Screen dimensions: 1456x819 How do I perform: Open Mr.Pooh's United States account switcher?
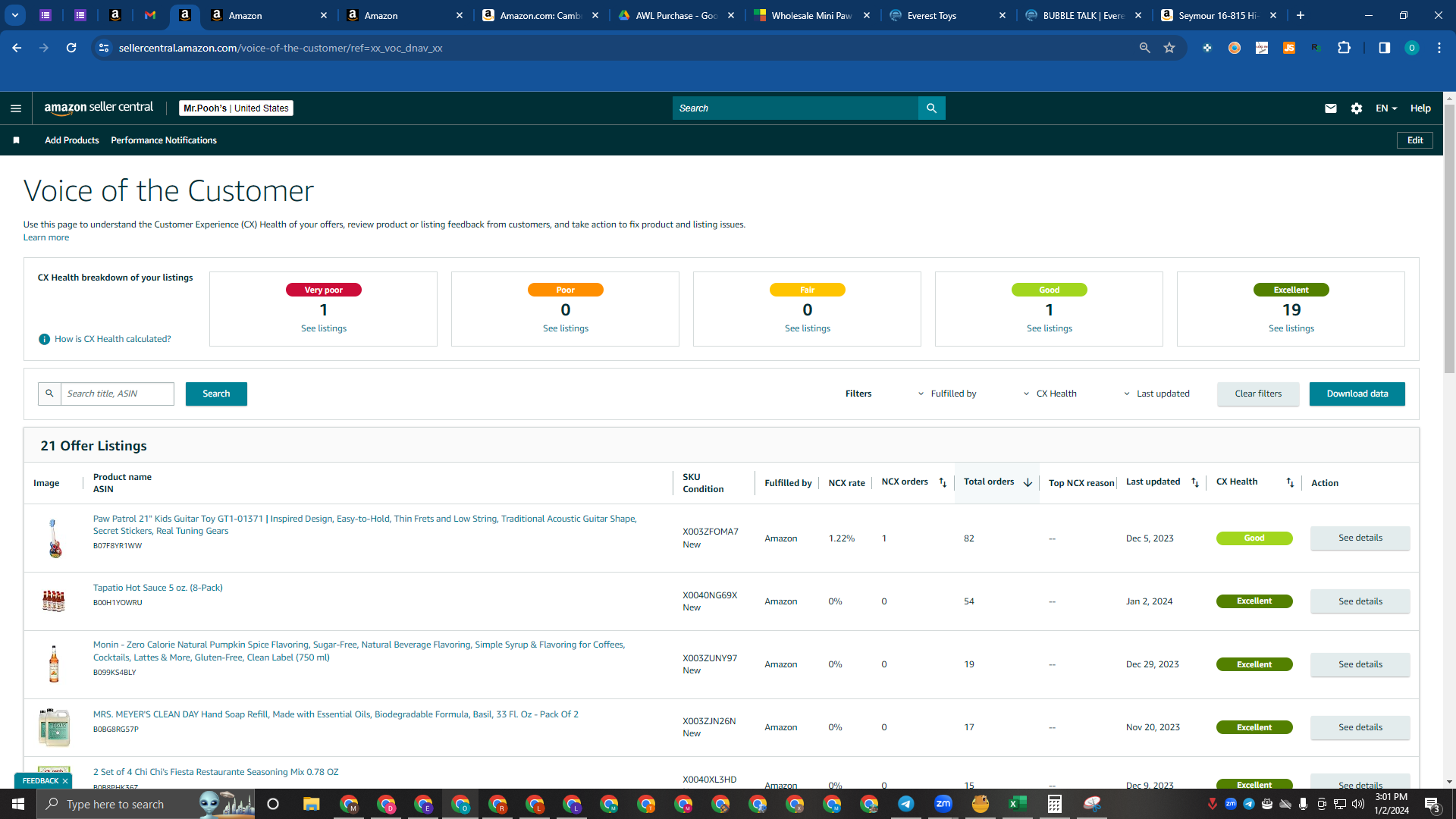pos(236,108)
